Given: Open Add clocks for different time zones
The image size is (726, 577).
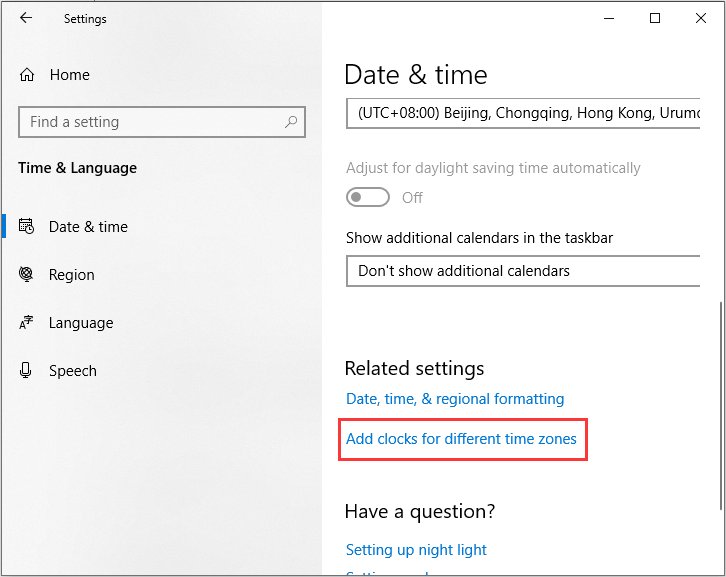Looking at the screenshot, I should point(461,439).
